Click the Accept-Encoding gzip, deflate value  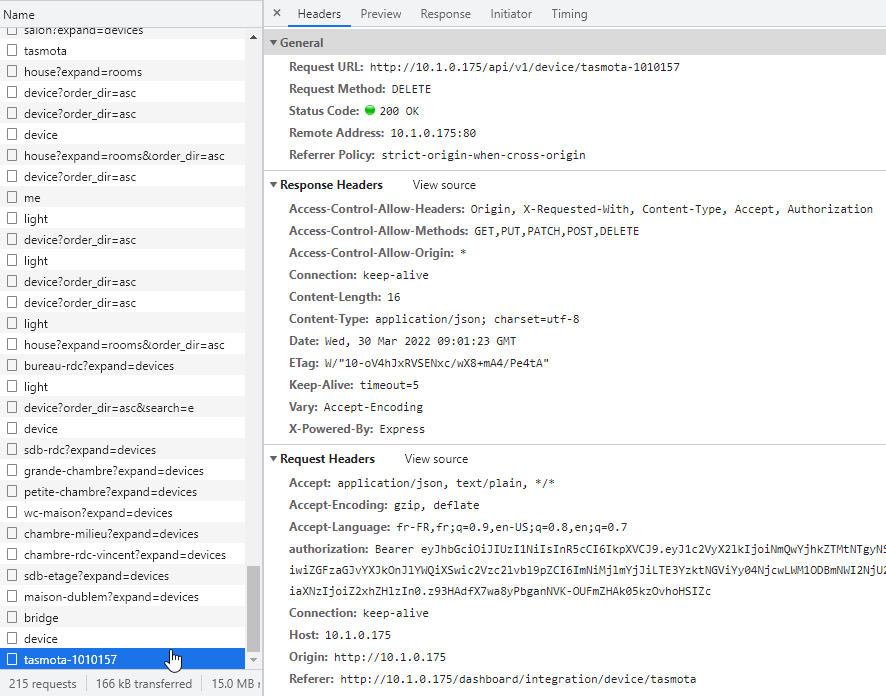point(436,505)
